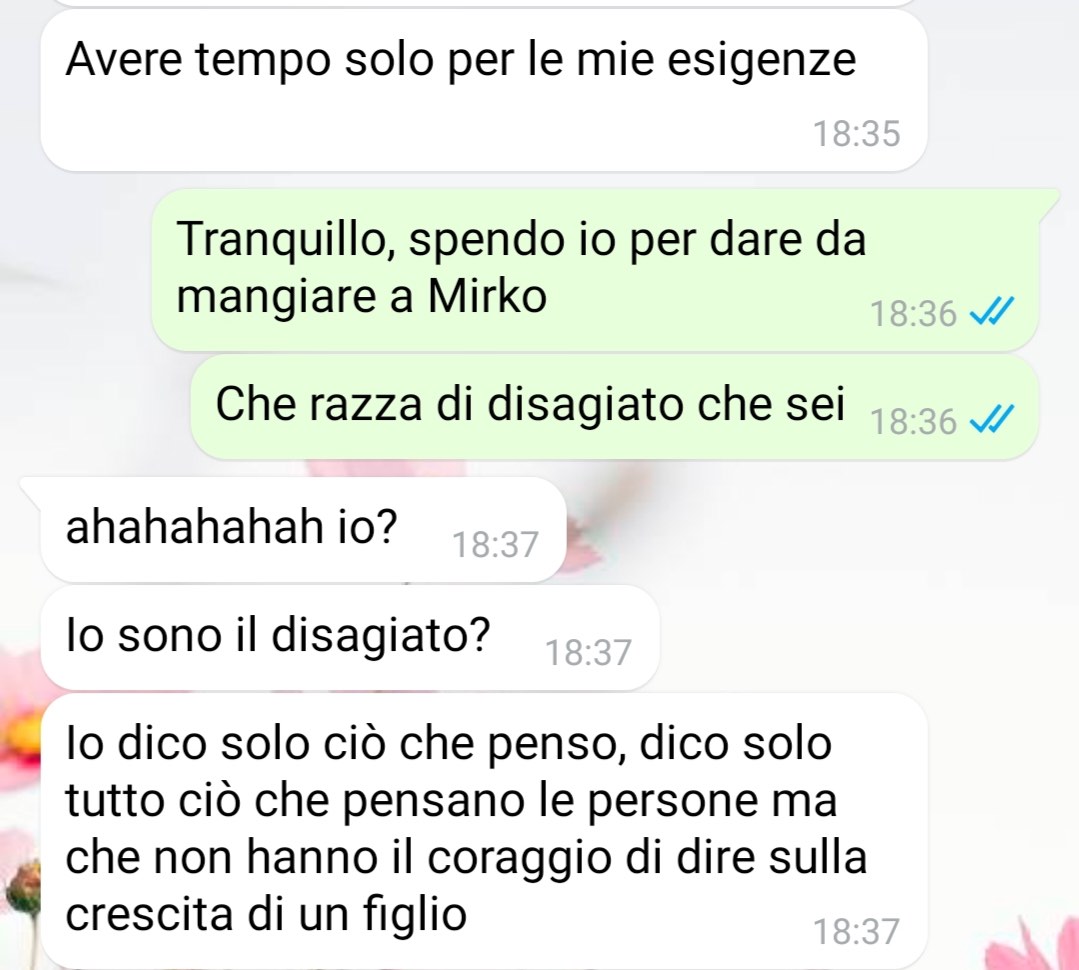The height and width of the screenshot is (970, 1079).
Task: Tap the blue read-receipt checkmarks on the Mirko message
Action: click(x=992, y=312)
